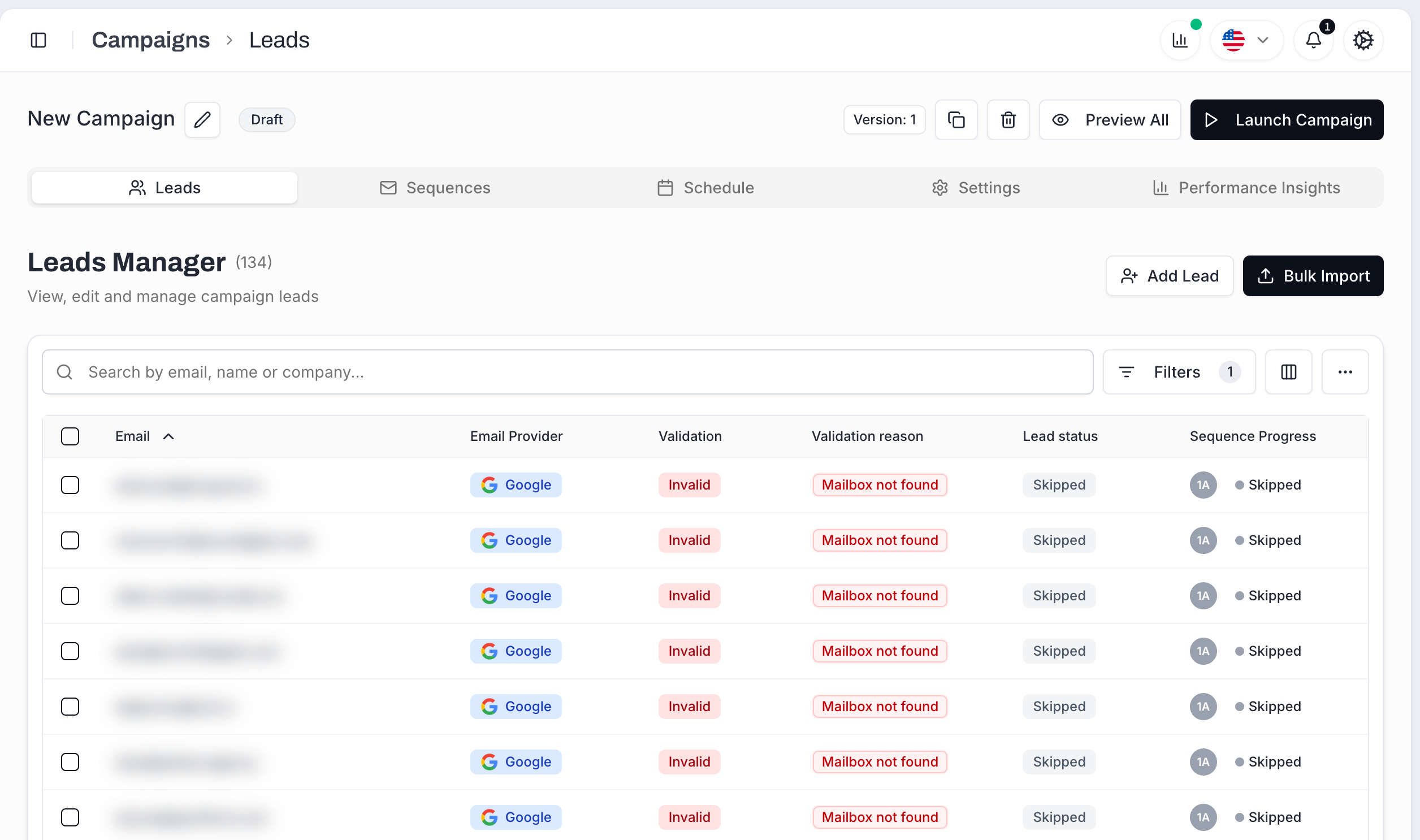Click Skipped lead status in second row
The image size is (1420, 840).
[x=1059, y=540]
